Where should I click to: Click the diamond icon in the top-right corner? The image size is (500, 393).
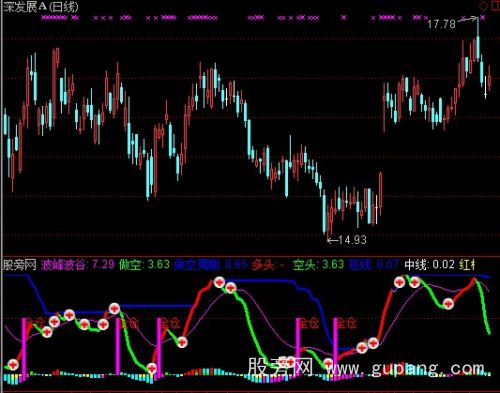(483, 6)
